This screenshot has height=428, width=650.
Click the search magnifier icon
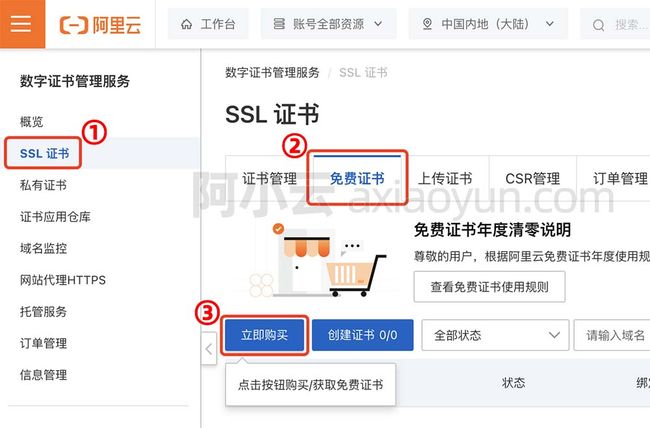(598, 25)
